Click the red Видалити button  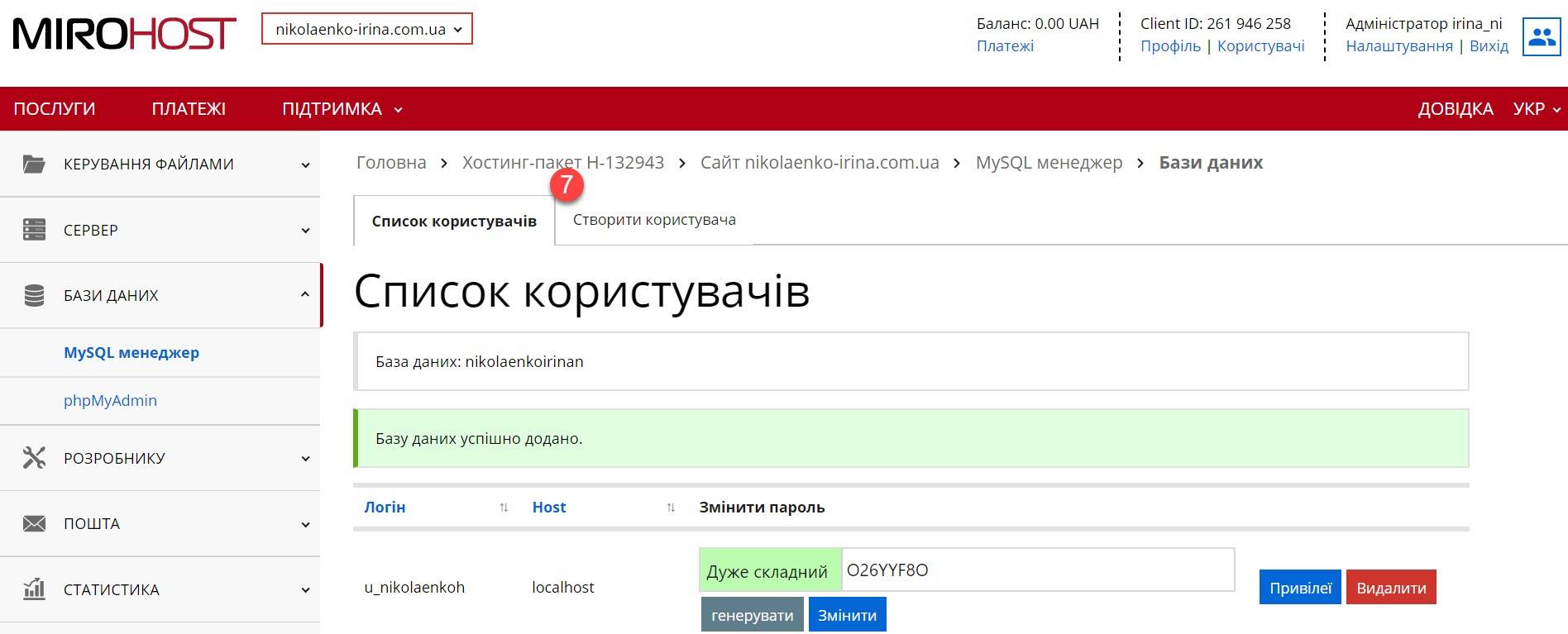tap(1391, 588)
